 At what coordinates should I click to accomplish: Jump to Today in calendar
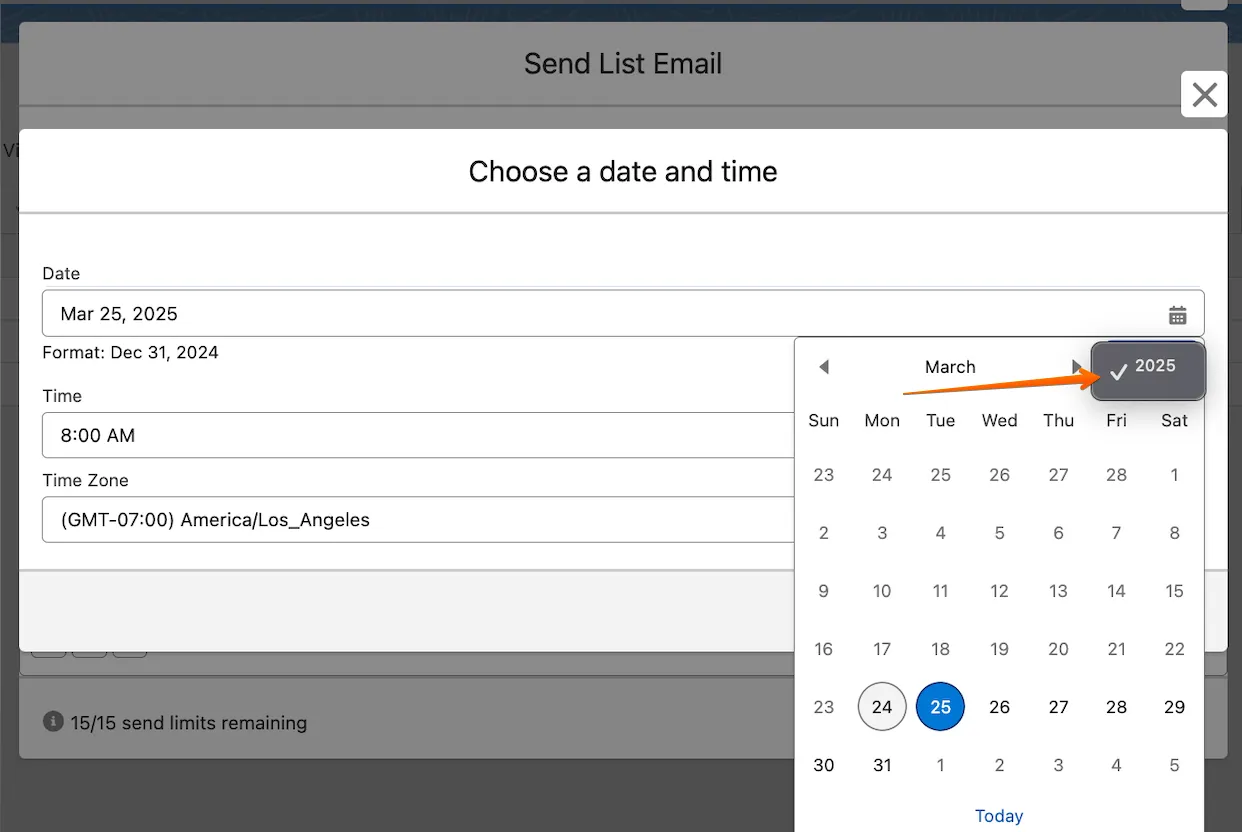(998, 816)
